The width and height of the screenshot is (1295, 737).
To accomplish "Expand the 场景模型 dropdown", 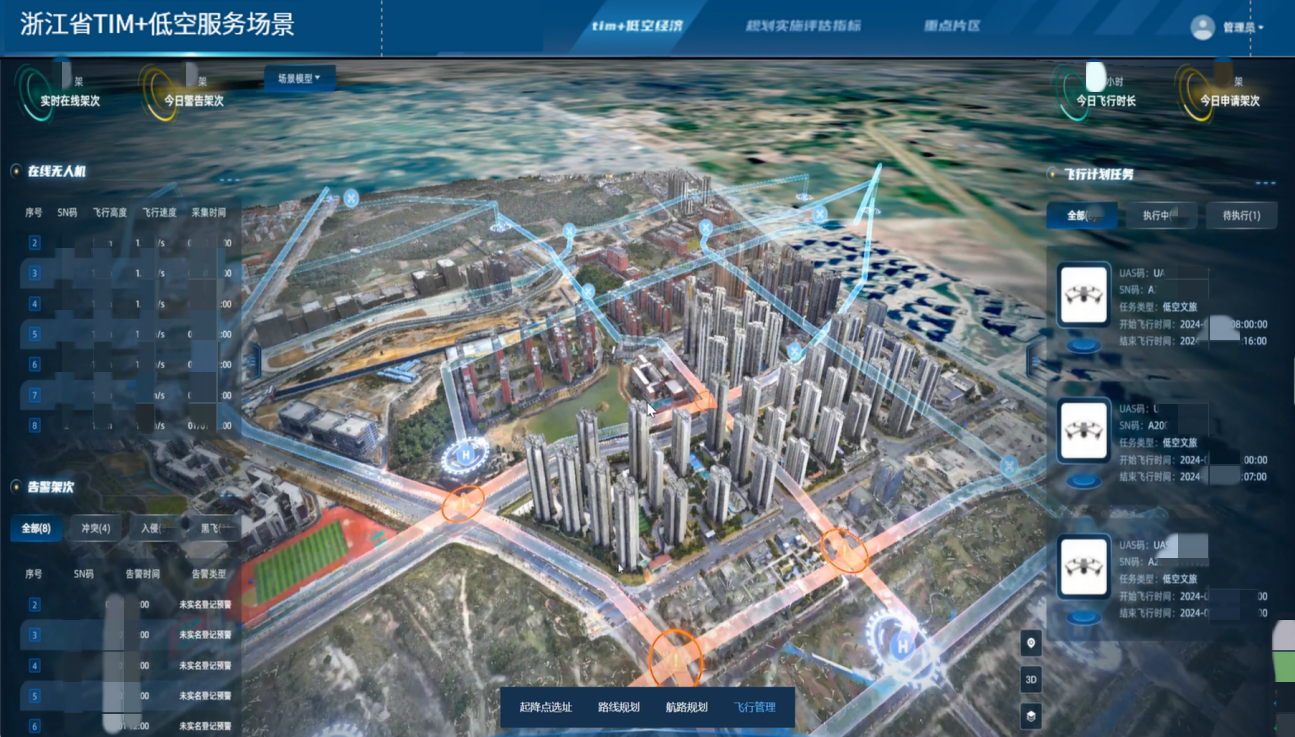I will point(299,78).
